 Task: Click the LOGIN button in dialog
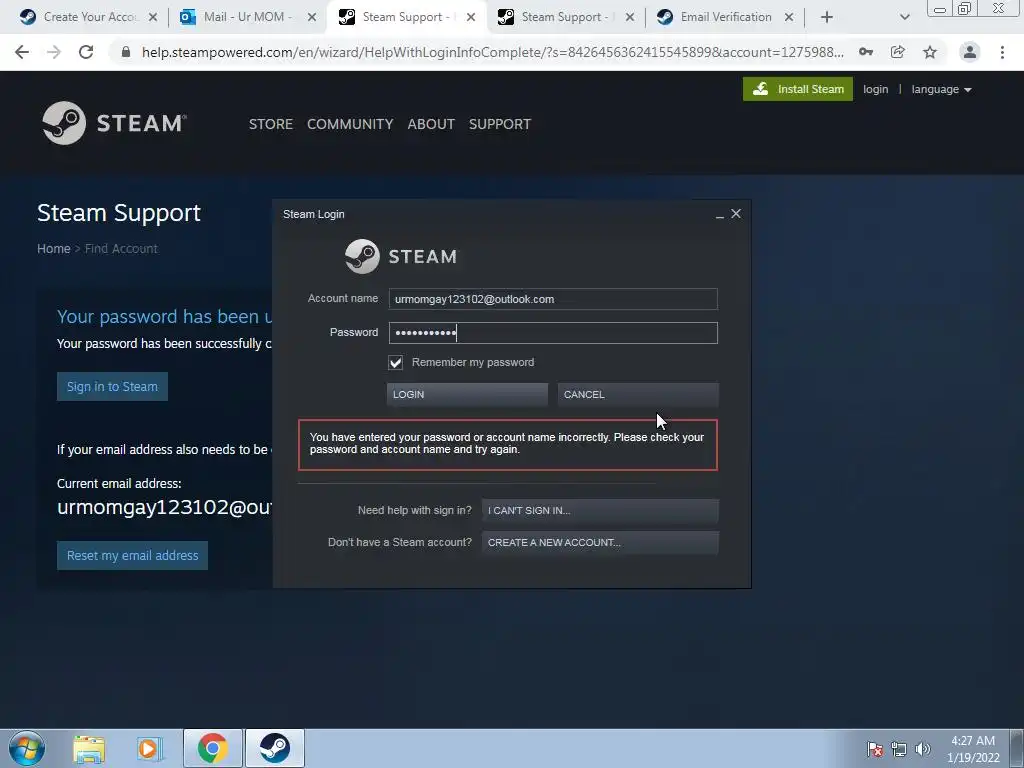(467, 394)
